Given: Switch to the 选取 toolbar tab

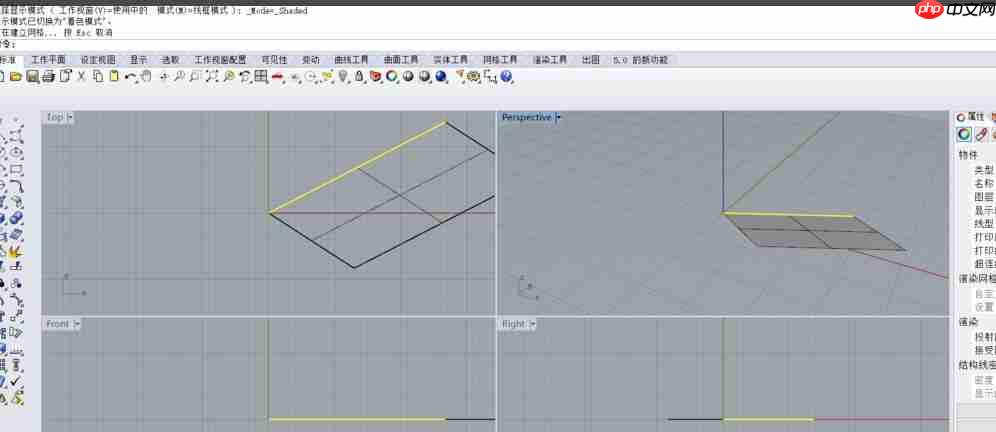Looking at the screenshot, I should [x=170, y=60].
